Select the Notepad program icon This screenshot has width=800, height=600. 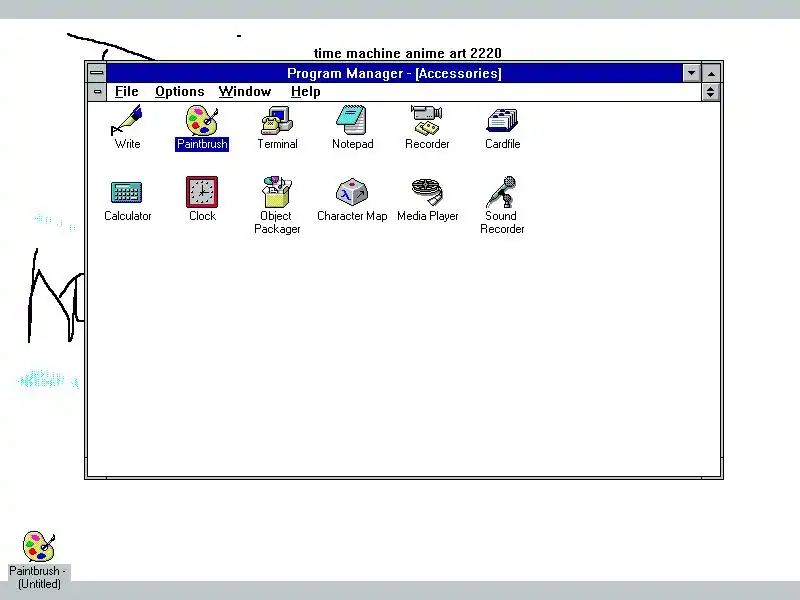click(352, 120)
